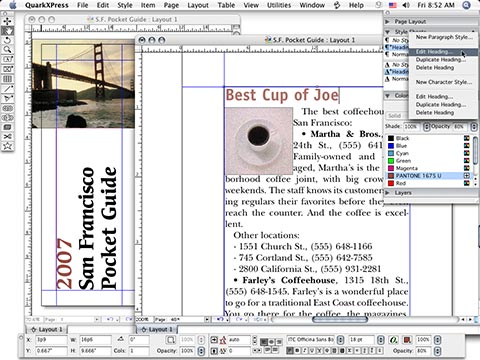The height and width of the screenshot is (360, 480).
Task: Choose New Paragraph Style from context menu
Action: pyautogui.click(x=444, y=37)
